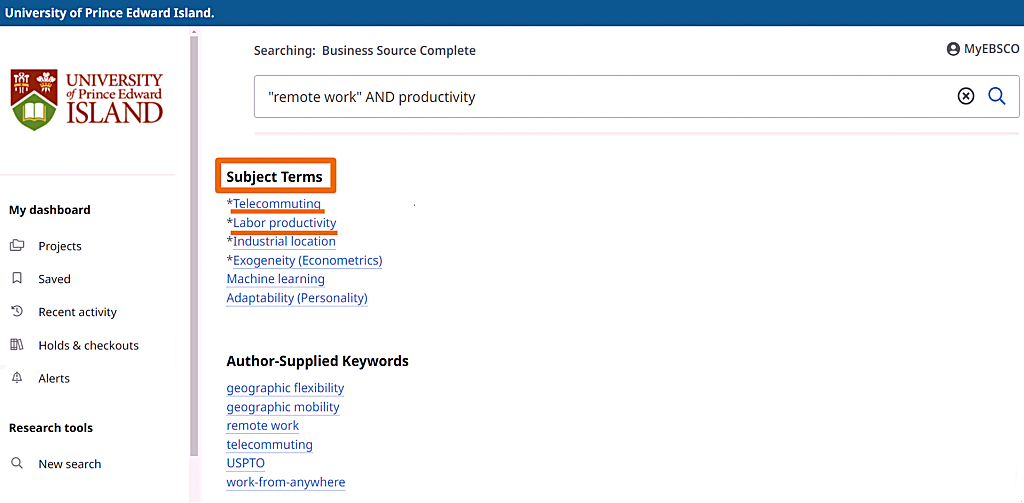Clear the search query with X icon

click(x=965, y=96)
